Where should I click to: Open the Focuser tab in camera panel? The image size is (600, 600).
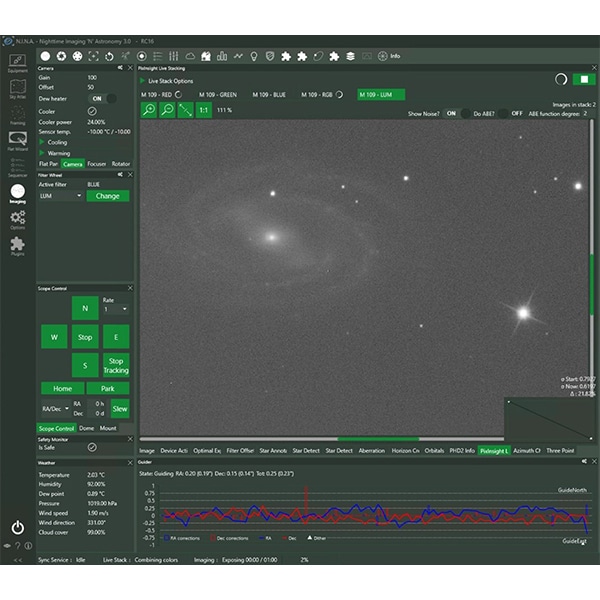click(x=97, y=164)
